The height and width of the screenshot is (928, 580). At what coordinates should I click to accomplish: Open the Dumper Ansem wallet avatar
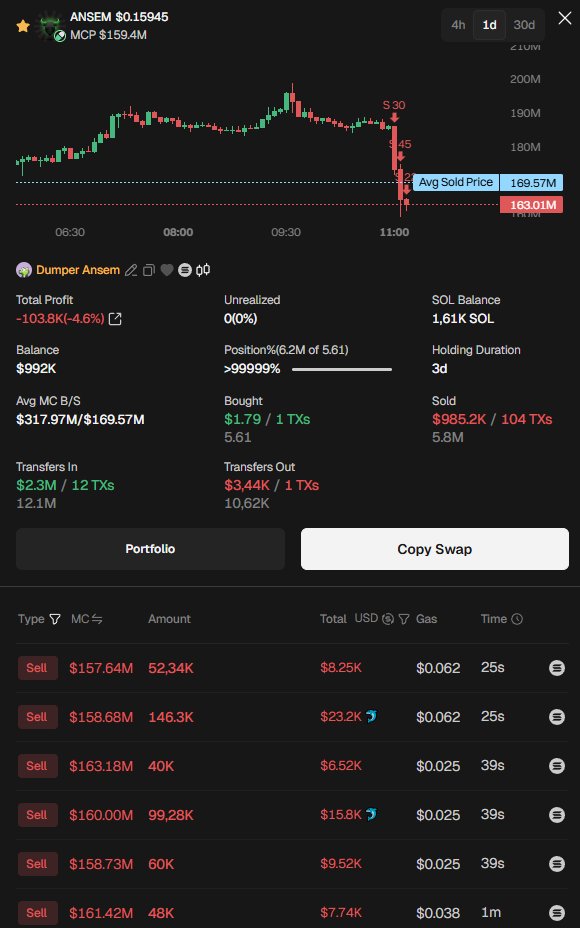[x=24, y=270]
